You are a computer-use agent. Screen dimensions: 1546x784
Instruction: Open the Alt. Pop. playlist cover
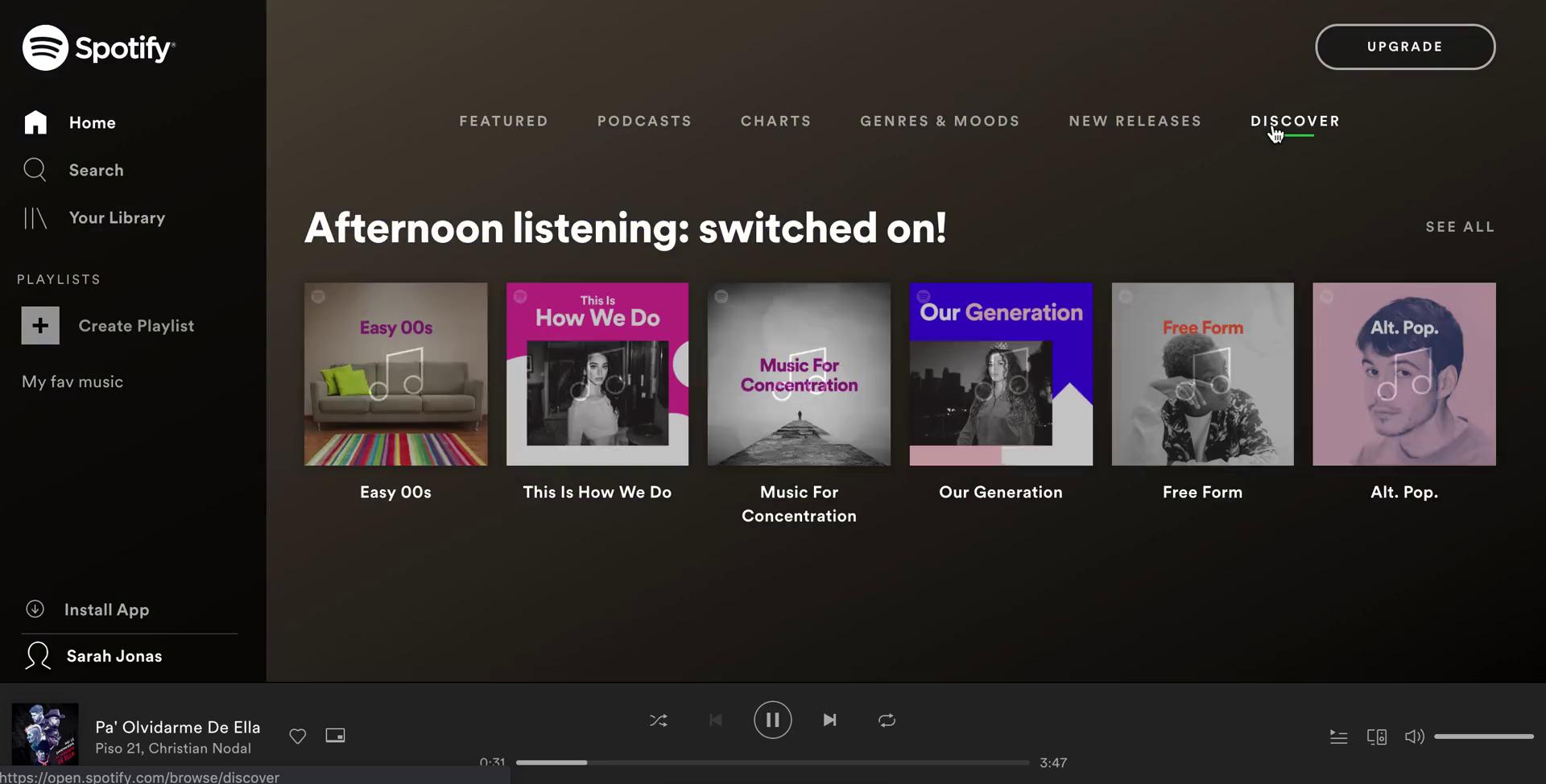[1404, 373]
